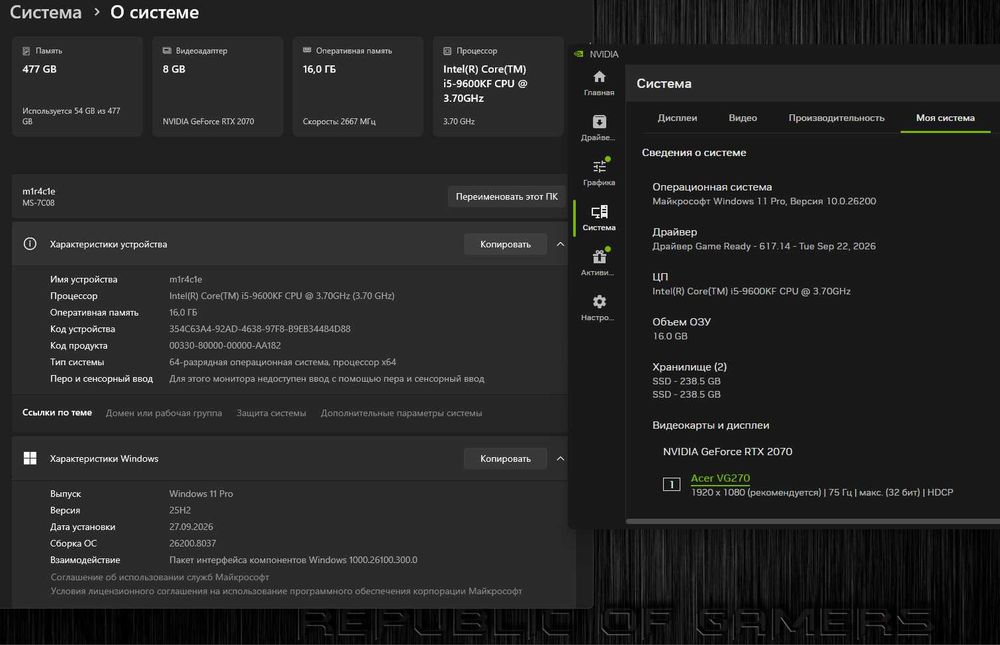Copy Windows specifications with Копировать button
Screen dimensions: 1000x645
(505, 459)
